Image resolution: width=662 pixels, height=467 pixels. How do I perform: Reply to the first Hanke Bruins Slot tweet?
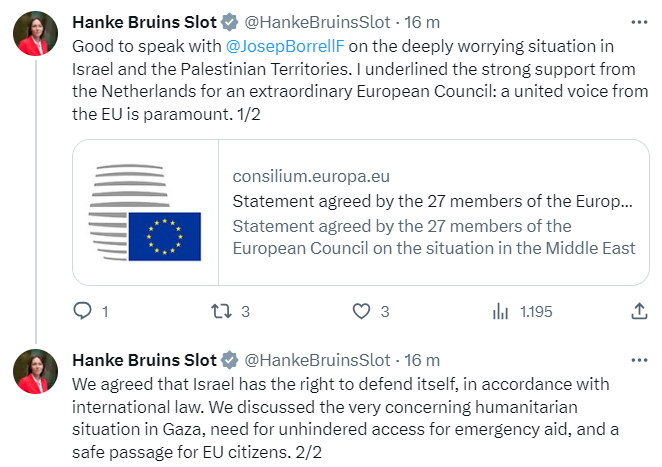tap(82, 312)
